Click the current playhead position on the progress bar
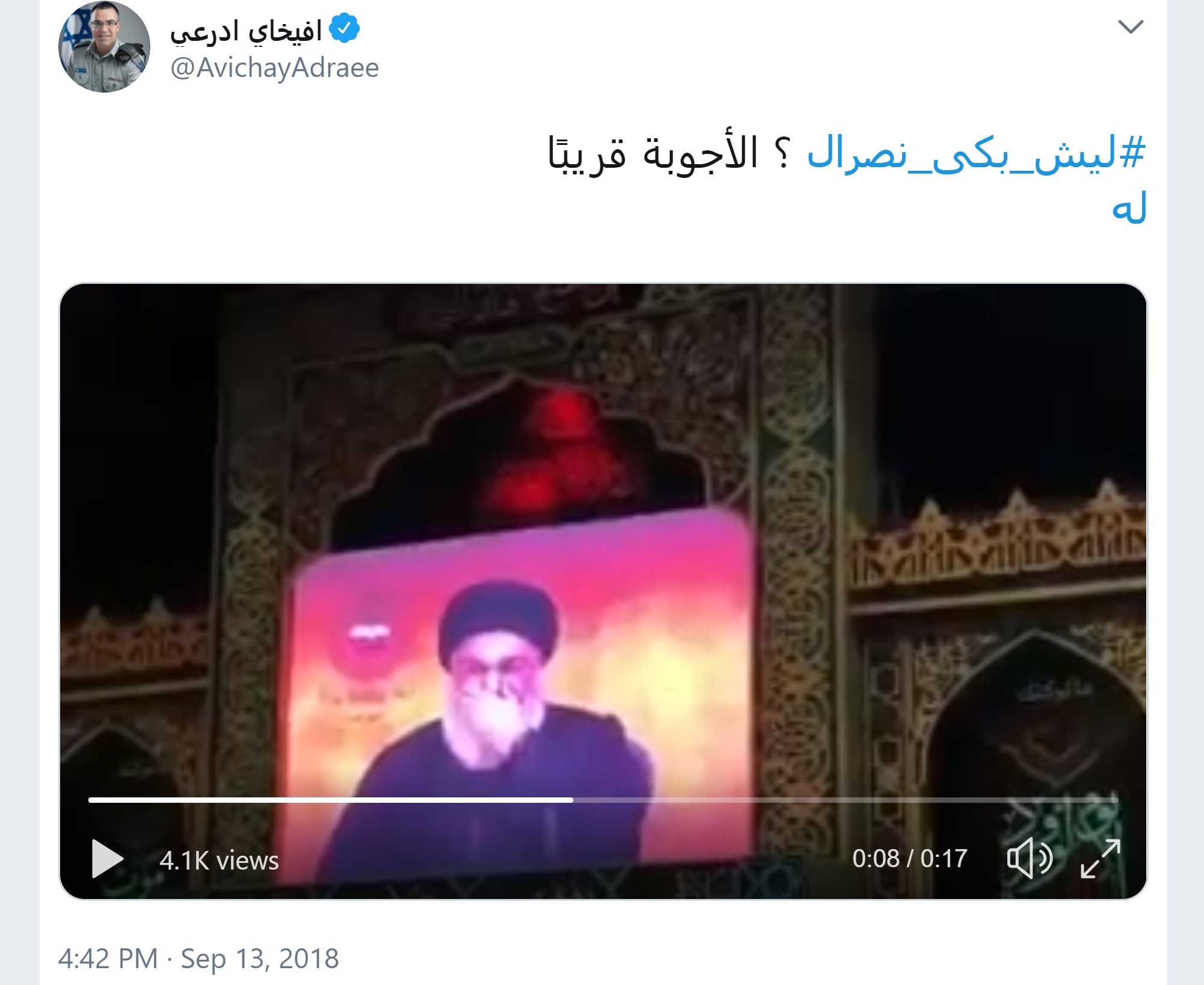This screenshot has height=985, width=1204. [x=573, y=800]
